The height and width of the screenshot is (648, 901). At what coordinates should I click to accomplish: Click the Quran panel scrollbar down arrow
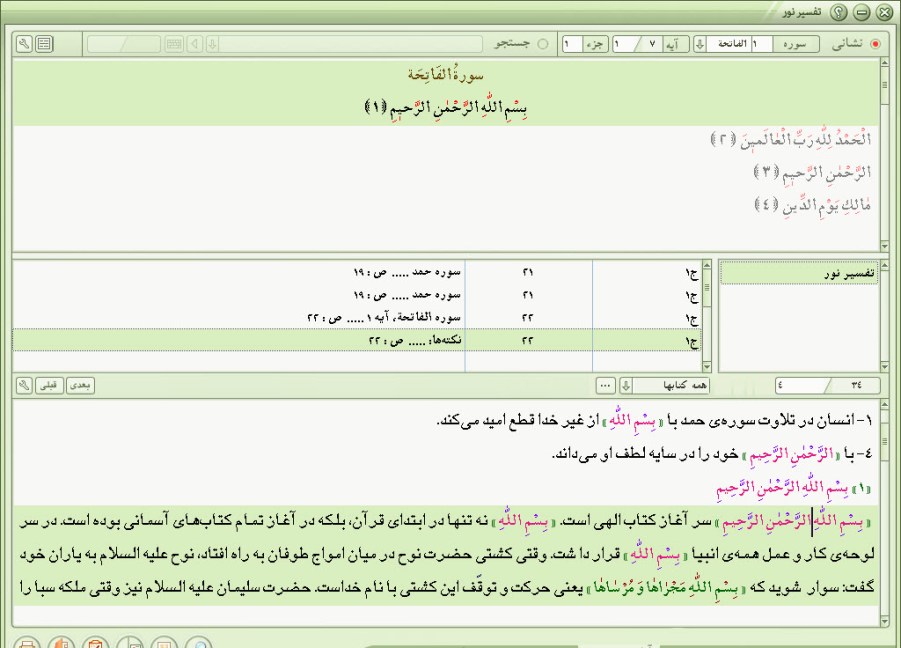click(885, 246)
